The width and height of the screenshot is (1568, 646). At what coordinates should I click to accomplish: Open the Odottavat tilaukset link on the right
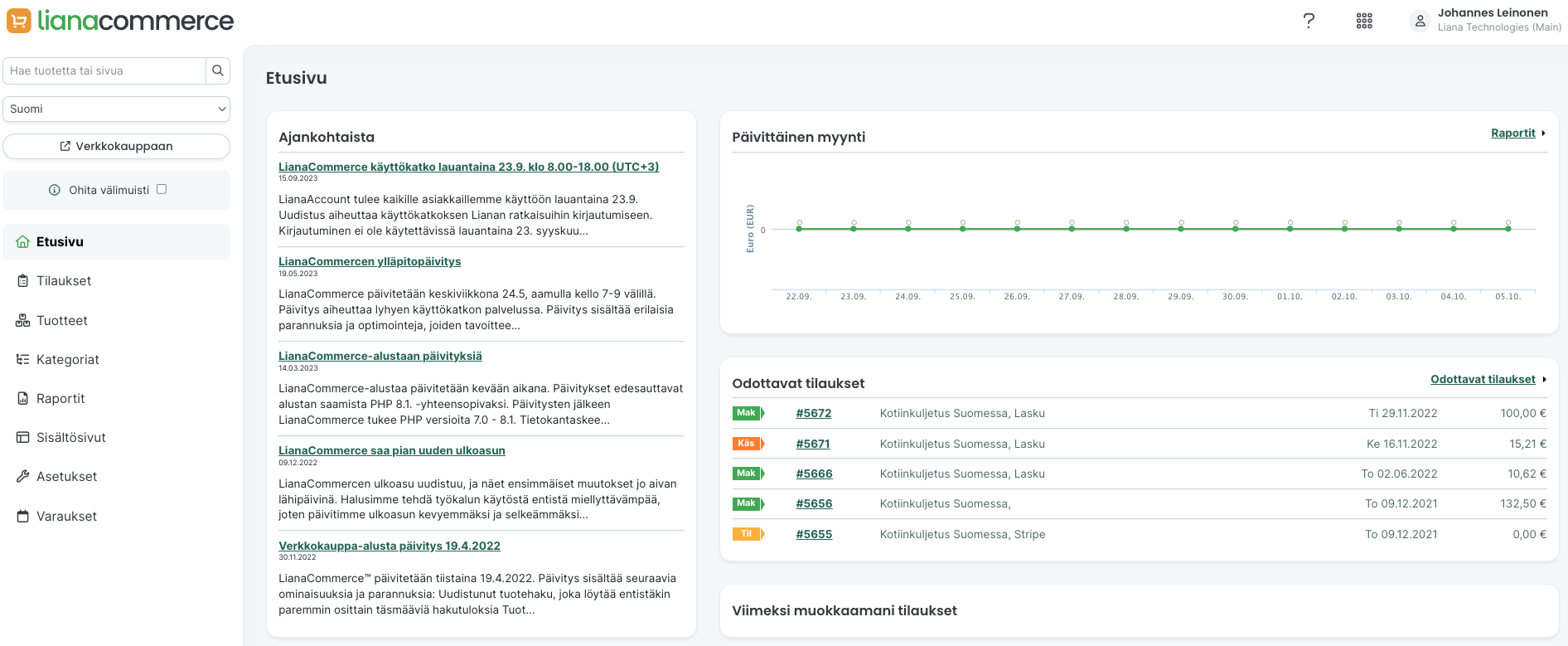tap(1483, 379)
